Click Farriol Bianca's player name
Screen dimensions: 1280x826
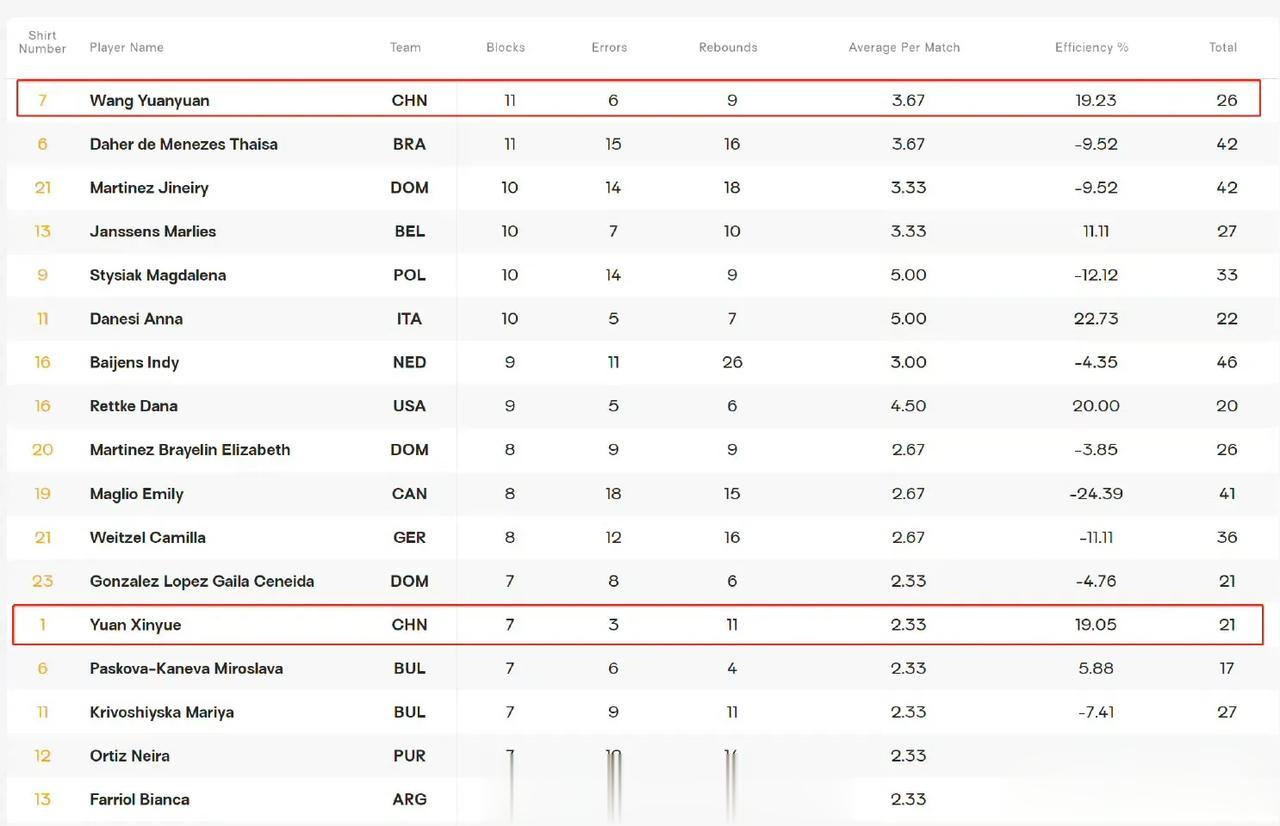click(x=139, y=800)
